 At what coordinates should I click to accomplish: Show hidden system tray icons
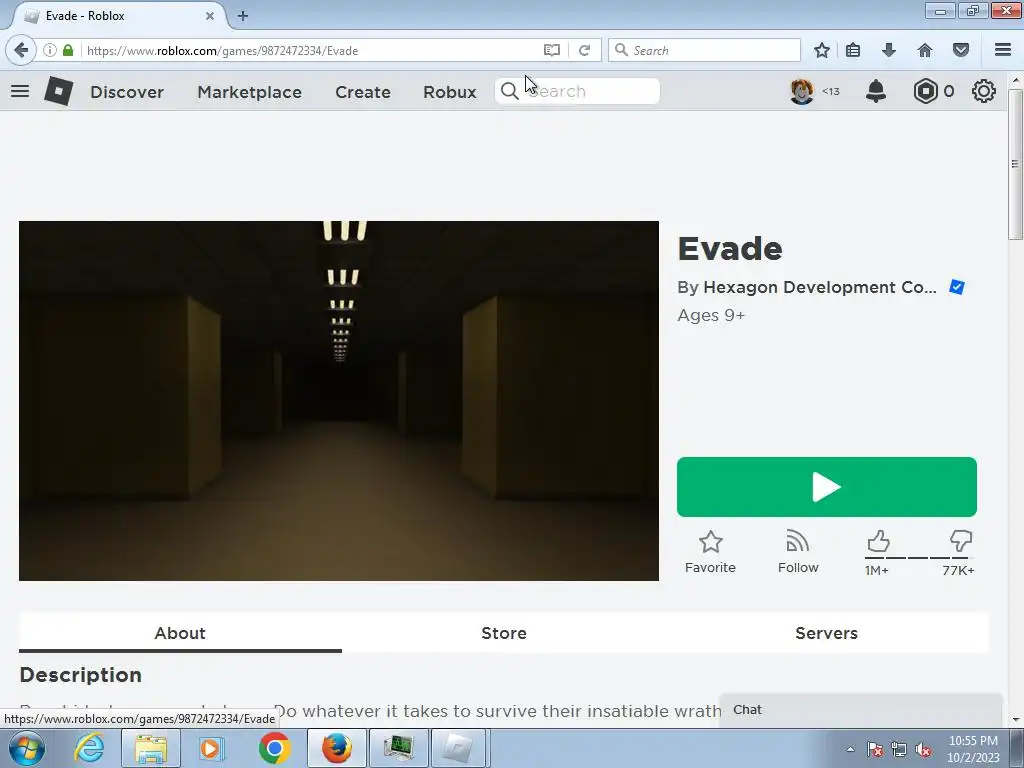850,750
